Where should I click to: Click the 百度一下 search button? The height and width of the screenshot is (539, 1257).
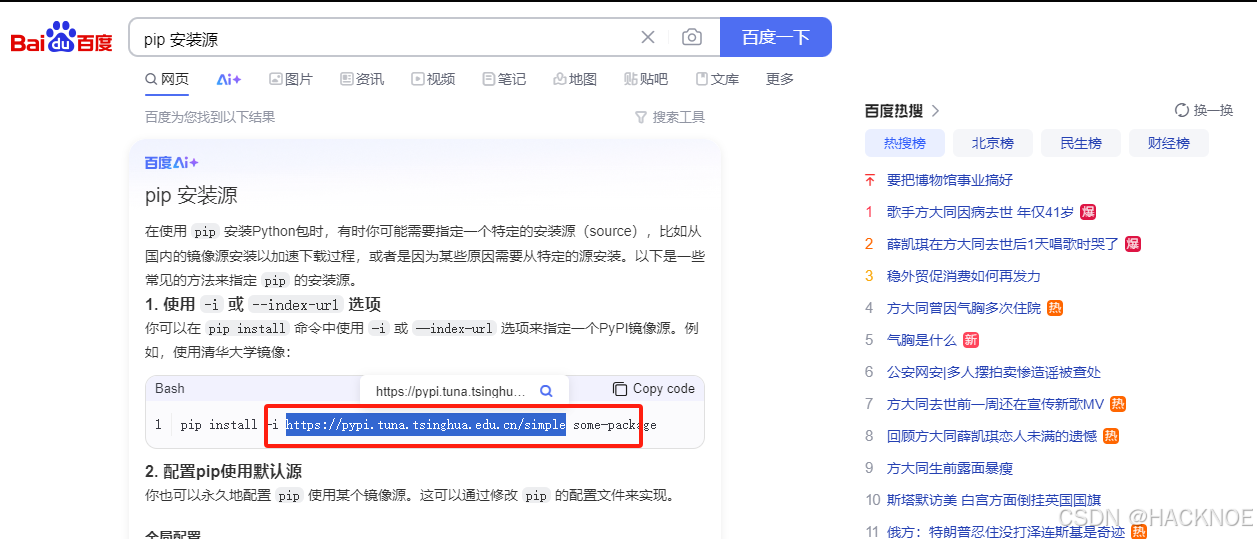[776, 37]
